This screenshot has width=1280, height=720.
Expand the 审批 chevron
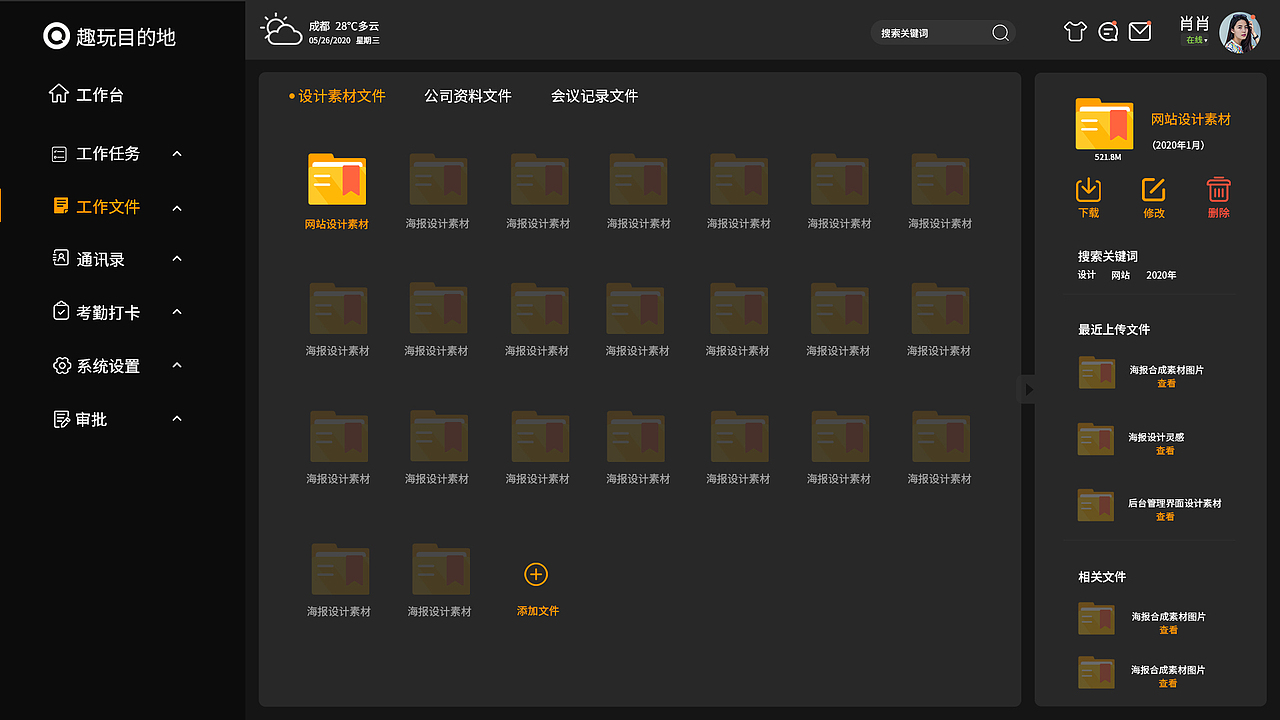[177, 418]
